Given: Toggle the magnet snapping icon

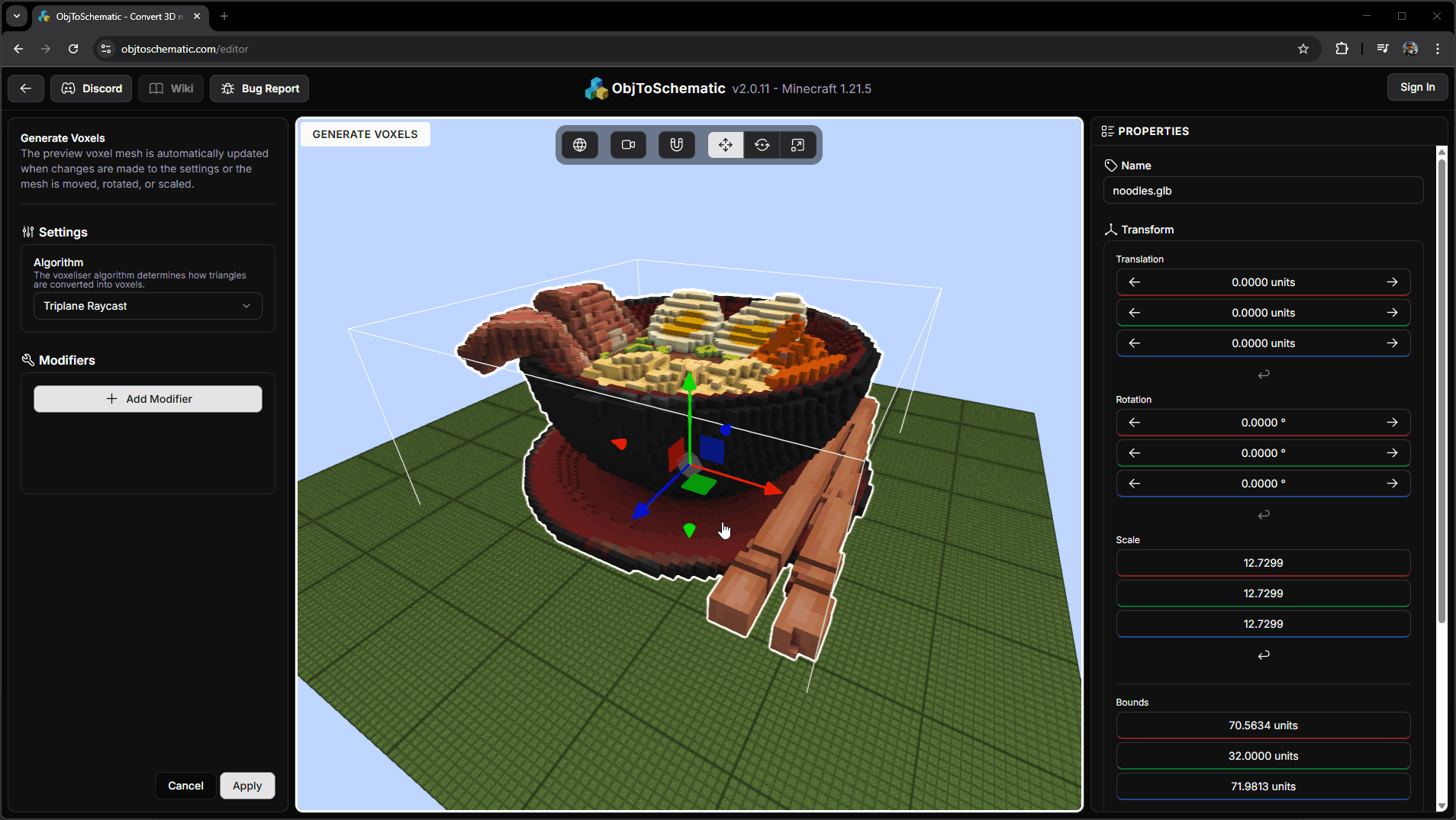Looking at the screenshot, I should [677, 145].
